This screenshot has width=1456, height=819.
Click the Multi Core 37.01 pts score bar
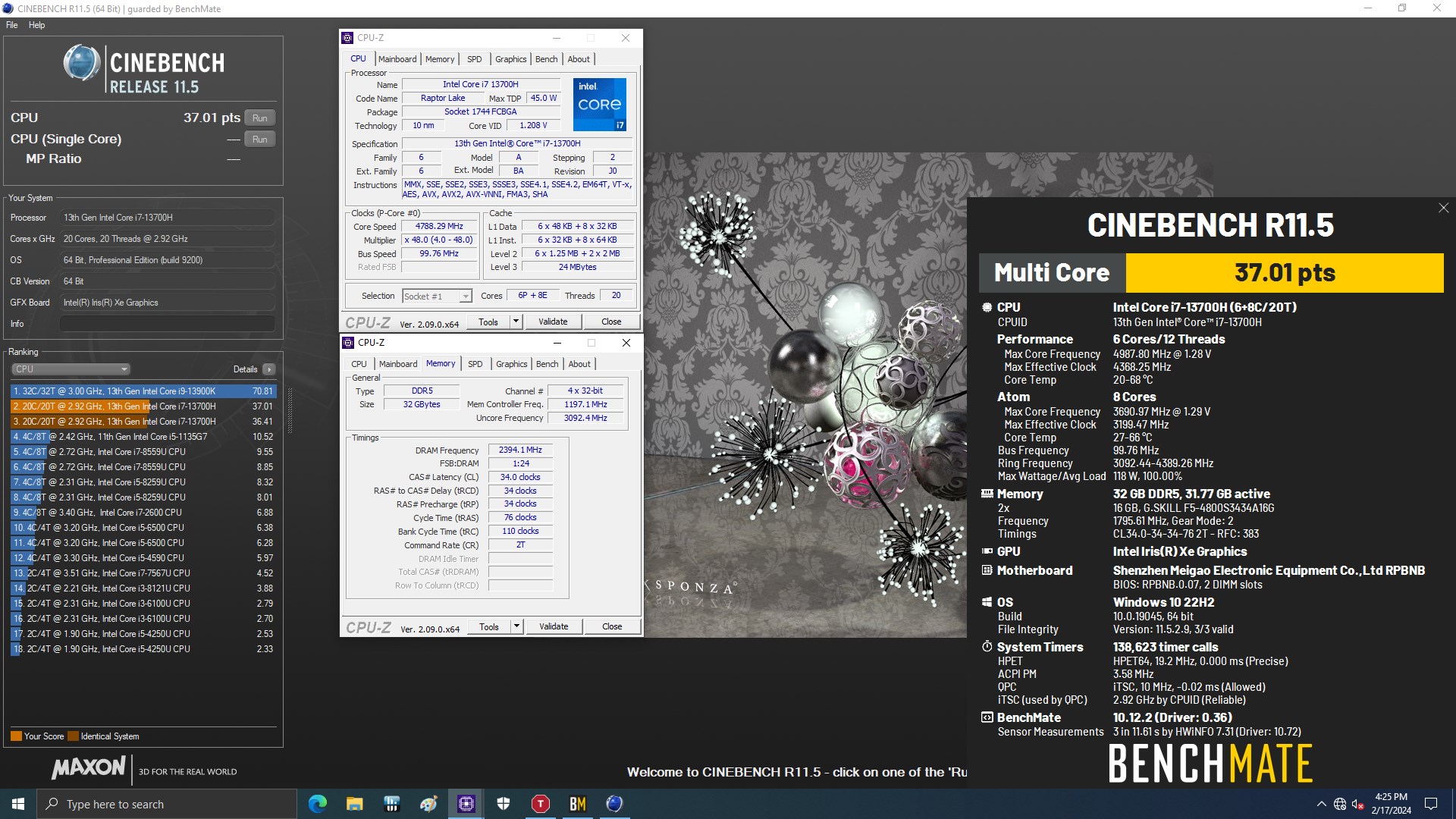click(x=1211, y=272)
